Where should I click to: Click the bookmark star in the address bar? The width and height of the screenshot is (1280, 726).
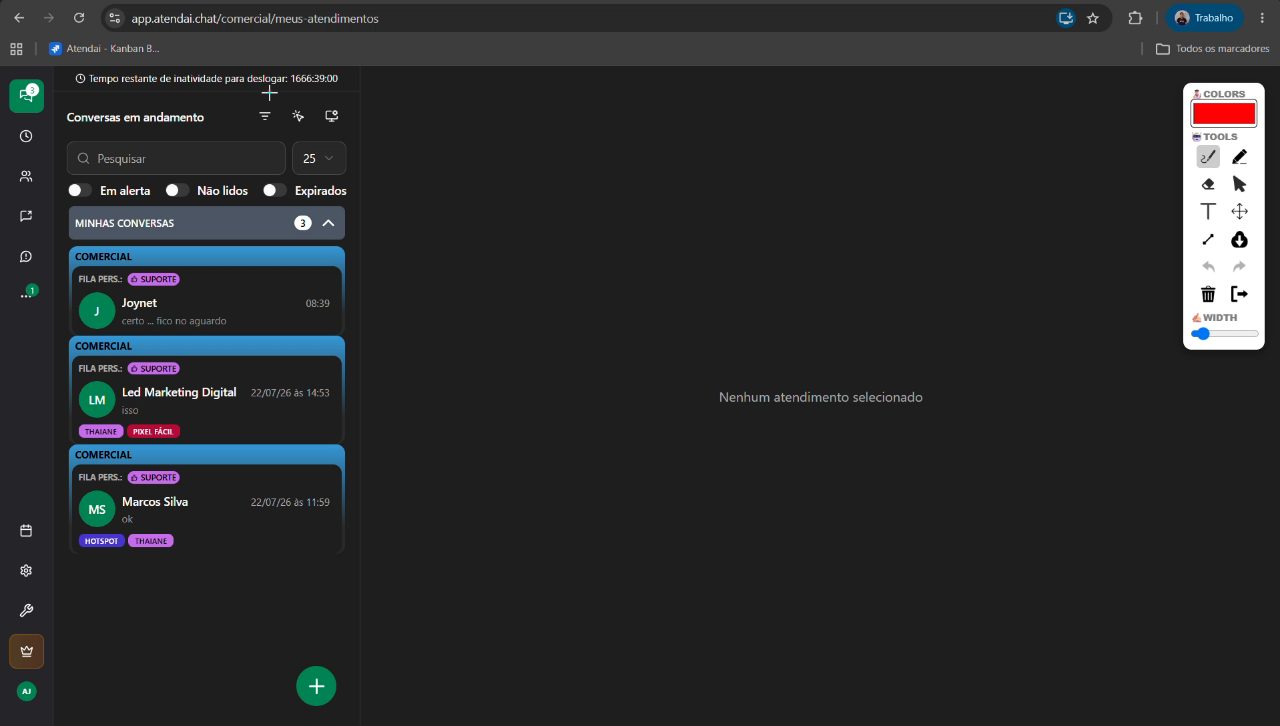click(x=1093, y=18)
